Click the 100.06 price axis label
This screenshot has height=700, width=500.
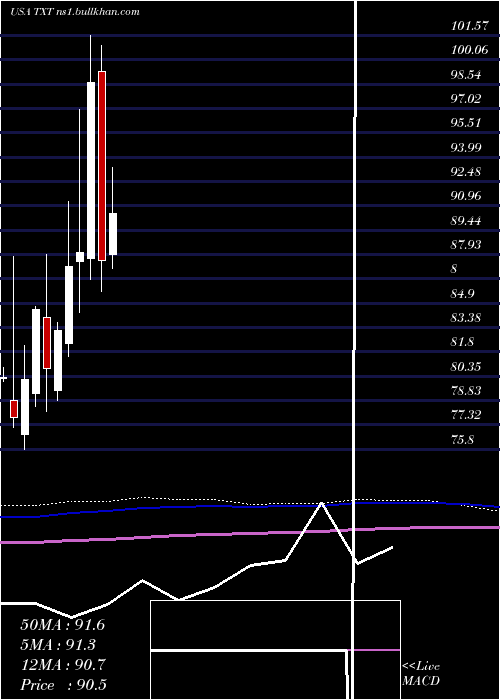(469, 50)
